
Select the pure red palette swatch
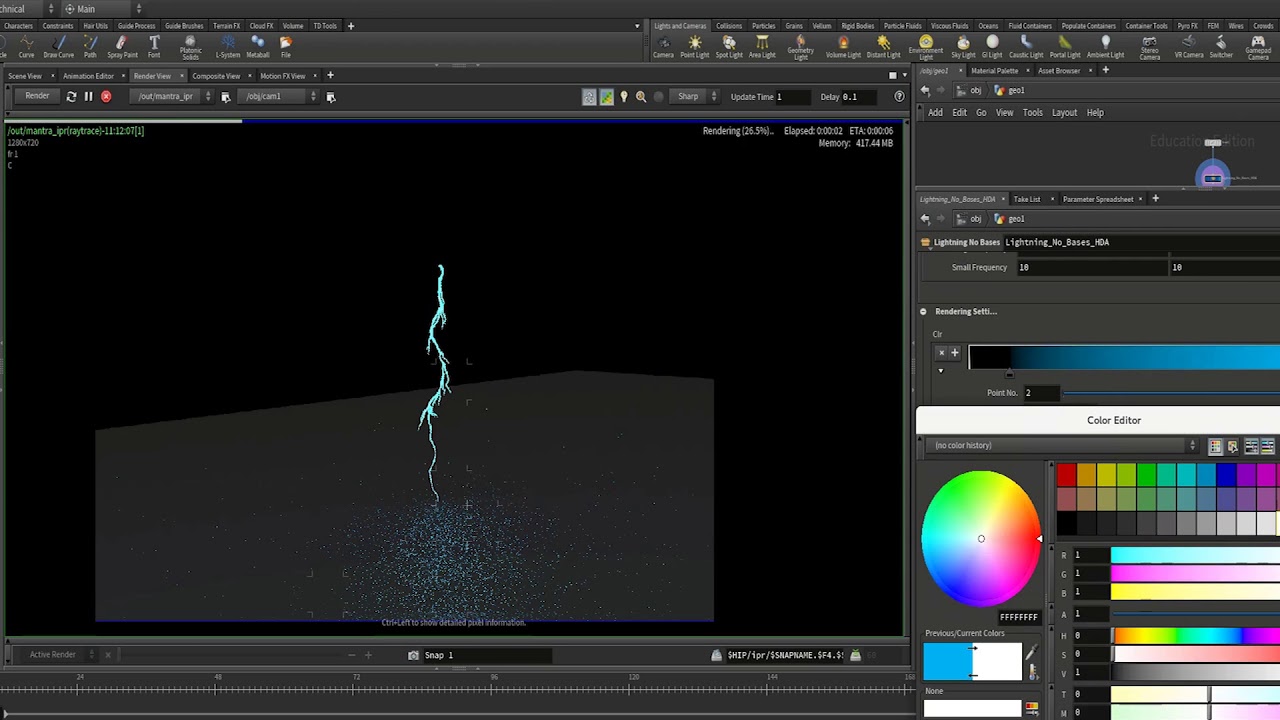(1066, 475)
